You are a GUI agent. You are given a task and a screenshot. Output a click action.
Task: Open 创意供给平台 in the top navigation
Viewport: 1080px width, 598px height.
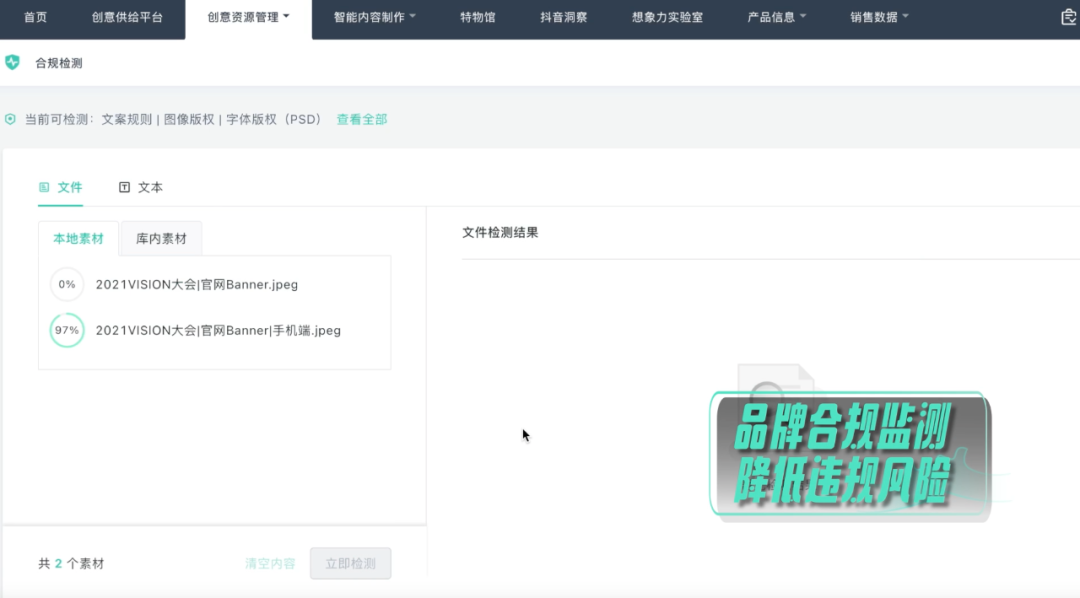click(127, 18)
